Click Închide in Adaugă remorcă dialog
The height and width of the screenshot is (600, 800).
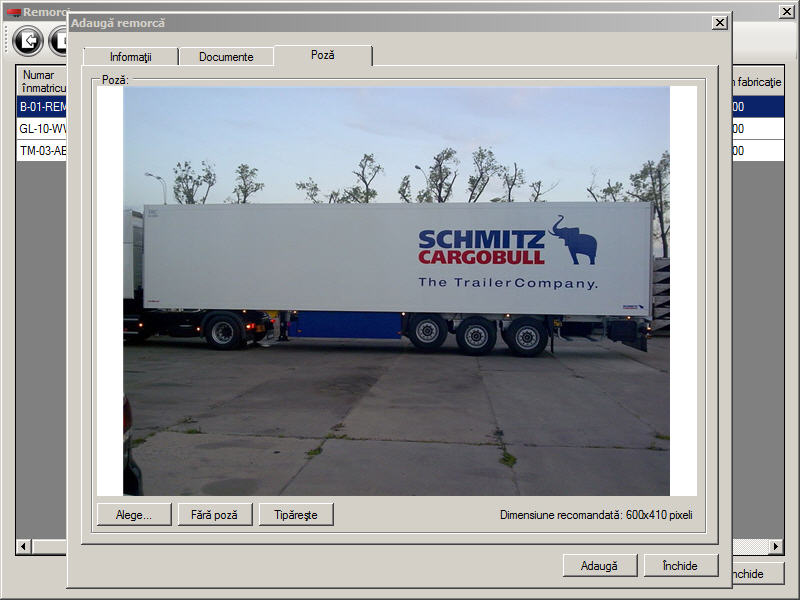point(681,565)
